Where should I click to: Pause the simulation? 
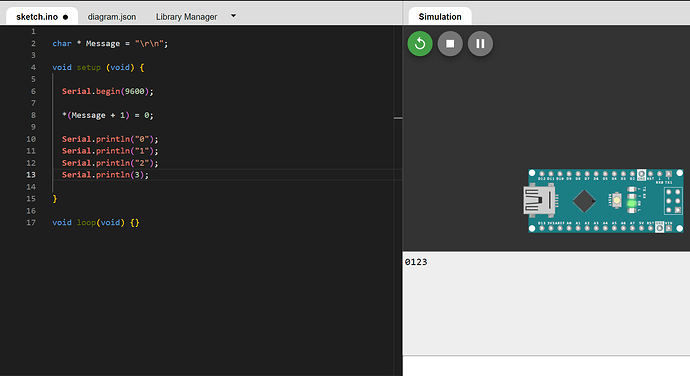480,44
